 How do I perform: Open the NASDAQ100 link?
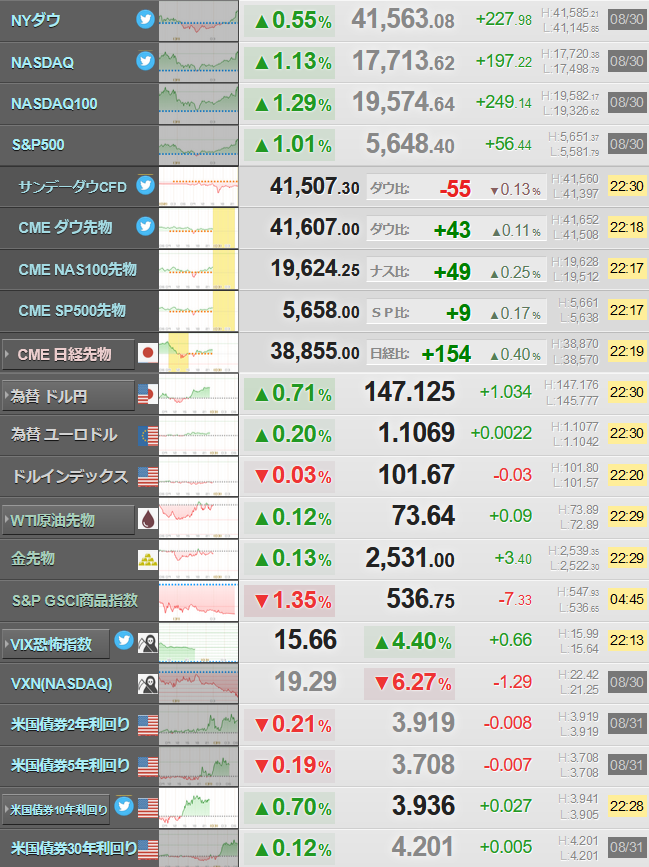[54, 103]
